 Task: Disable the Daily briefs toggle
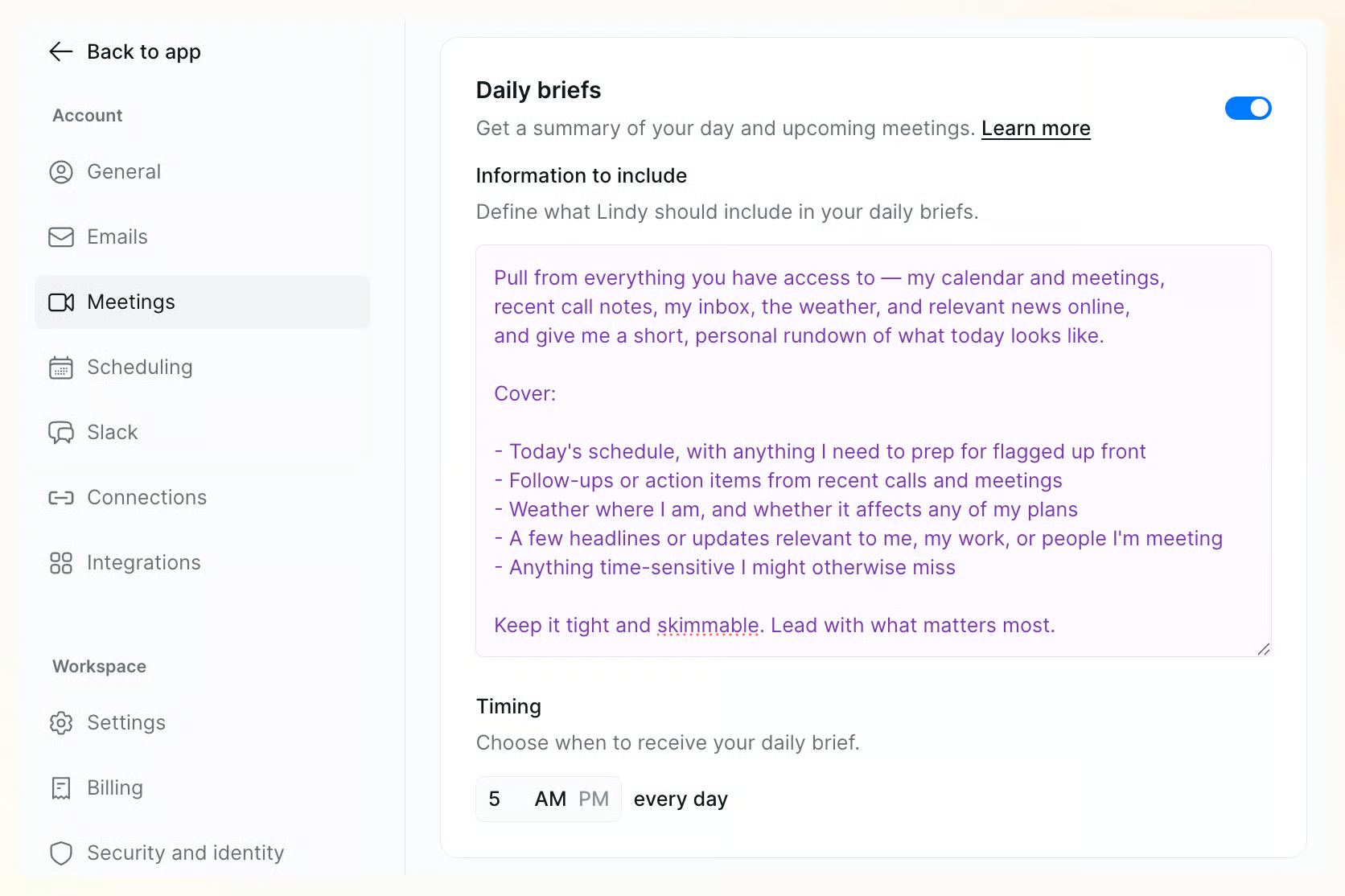click(x=1248, y=108)
